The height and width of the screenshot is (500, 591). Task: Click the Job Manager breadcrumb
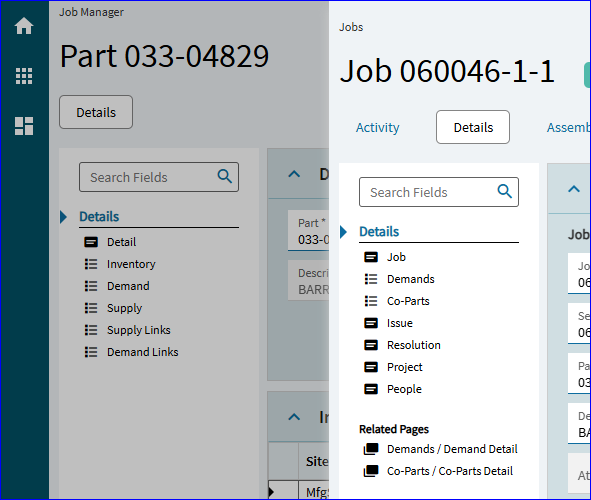[92, 12]
